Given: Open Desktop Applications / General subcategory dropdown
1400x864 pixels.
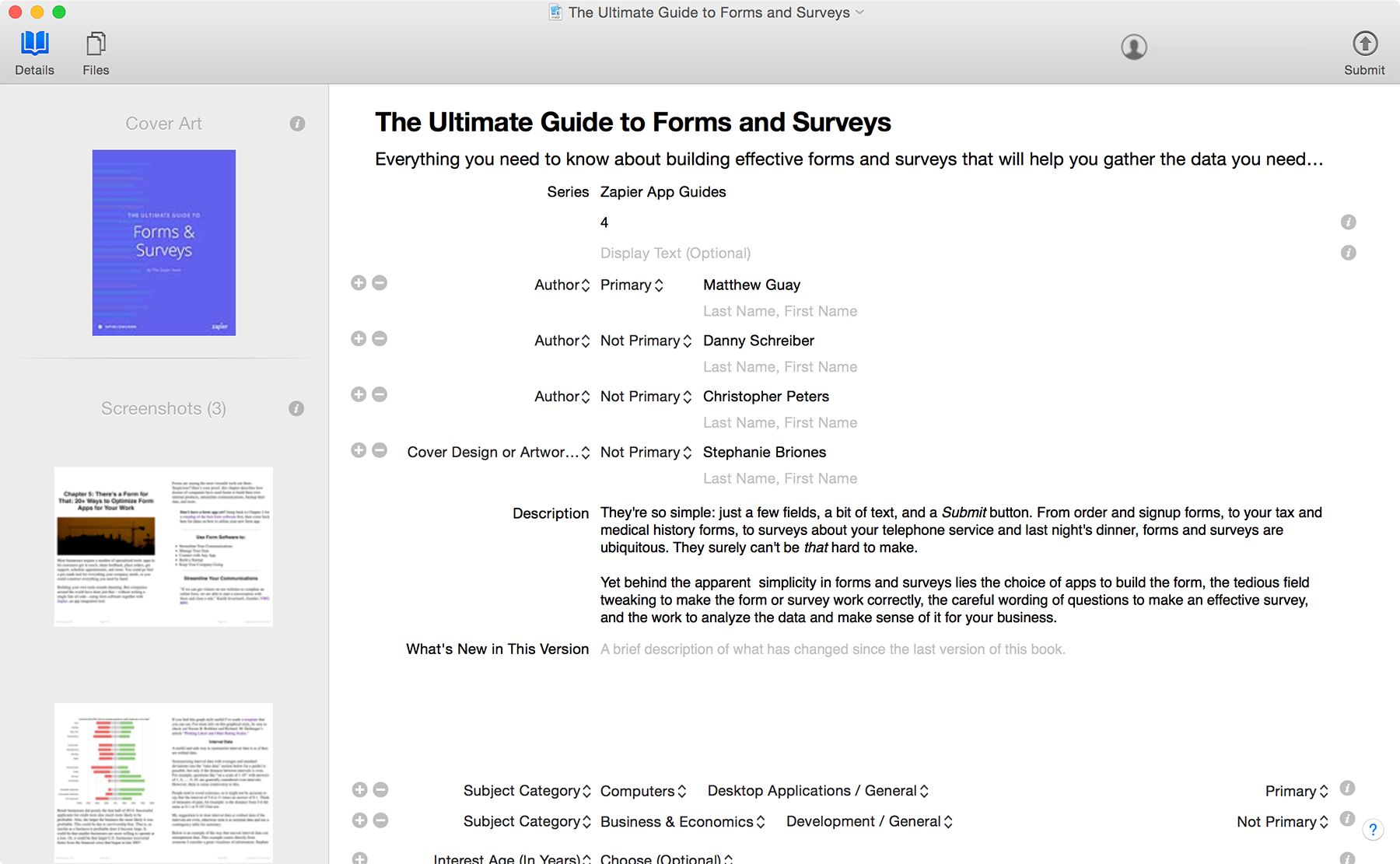Looking at the screenshot, I should [817, 791].
